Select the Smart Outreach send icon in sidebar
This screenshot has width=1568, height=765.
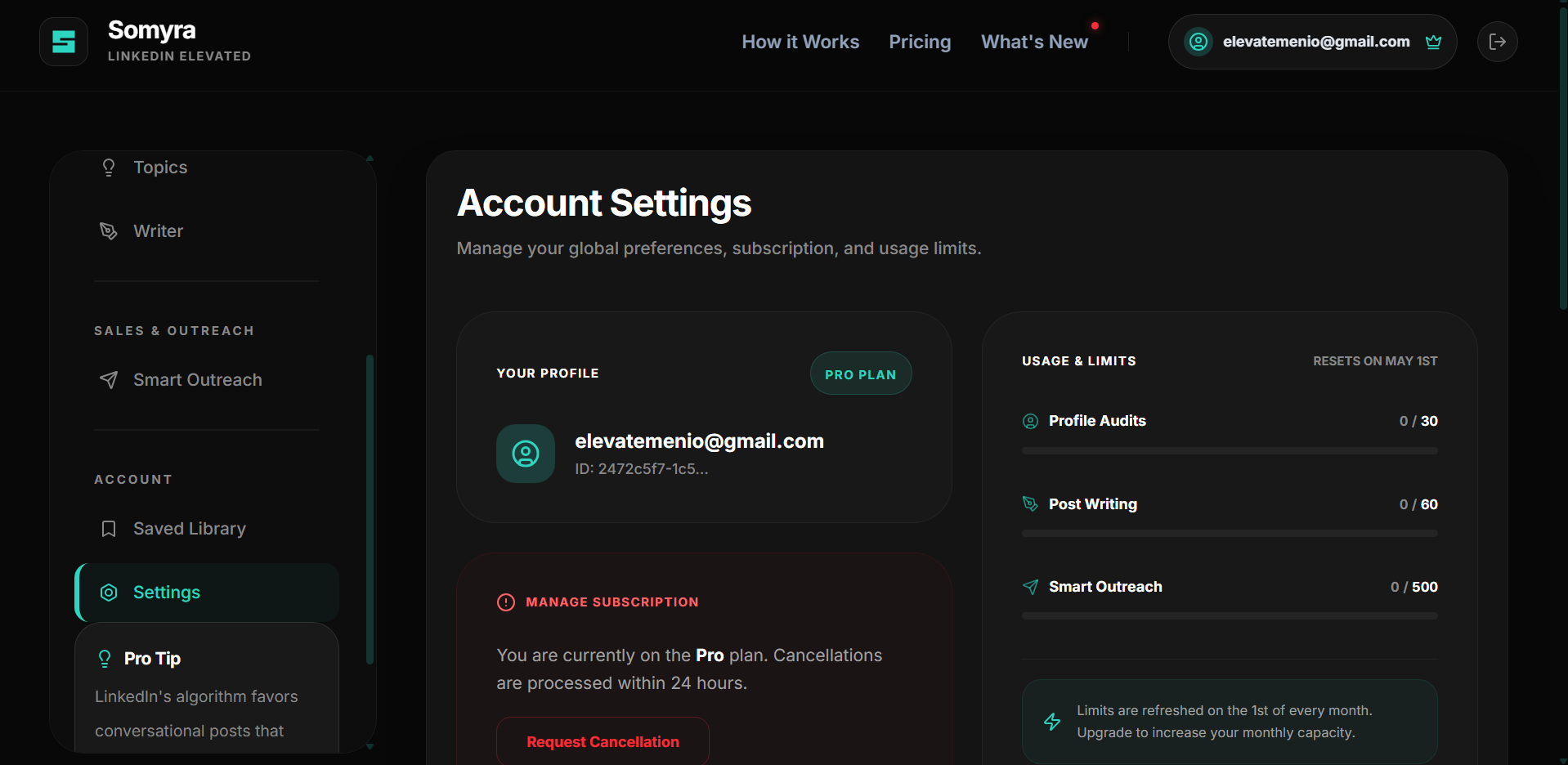click(109, 379)
